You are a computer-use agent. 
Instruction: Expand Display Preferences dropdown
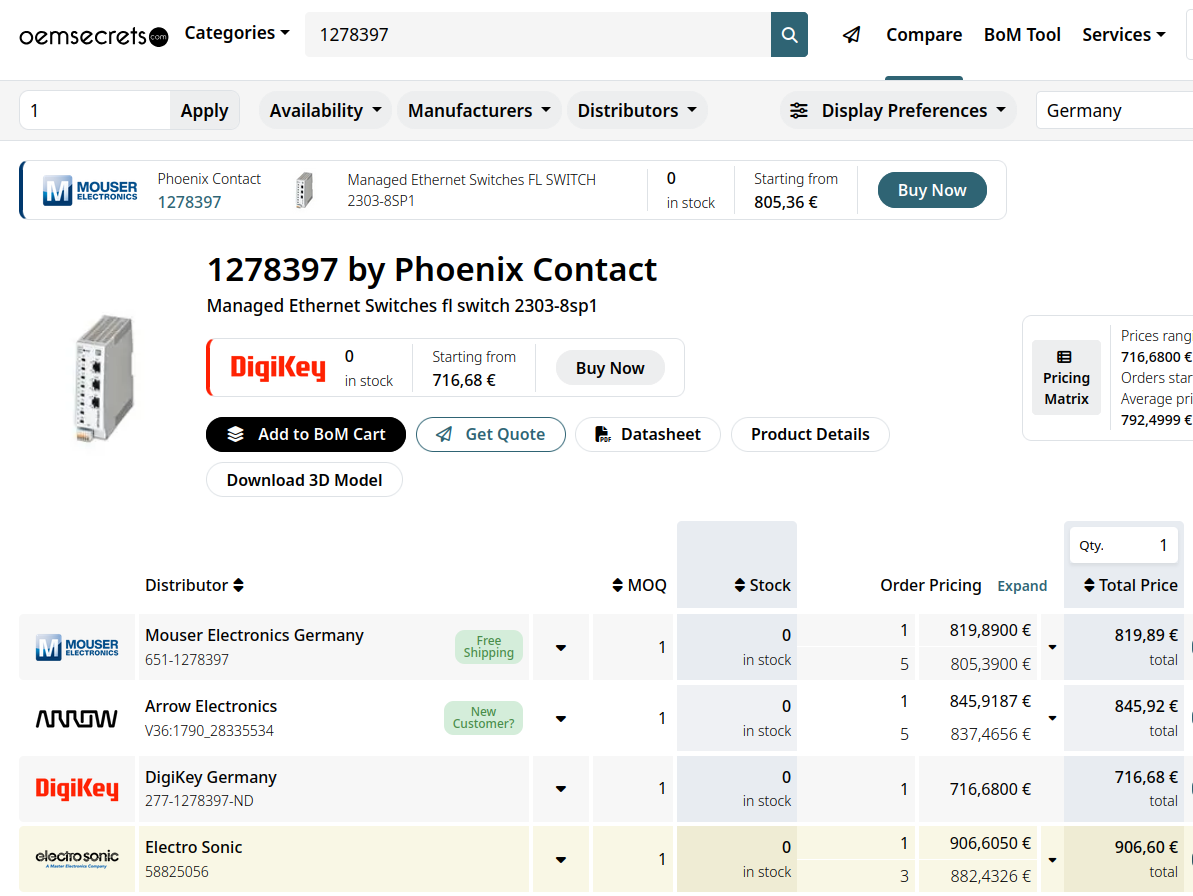pyautogui.click(x=897, y=111)
